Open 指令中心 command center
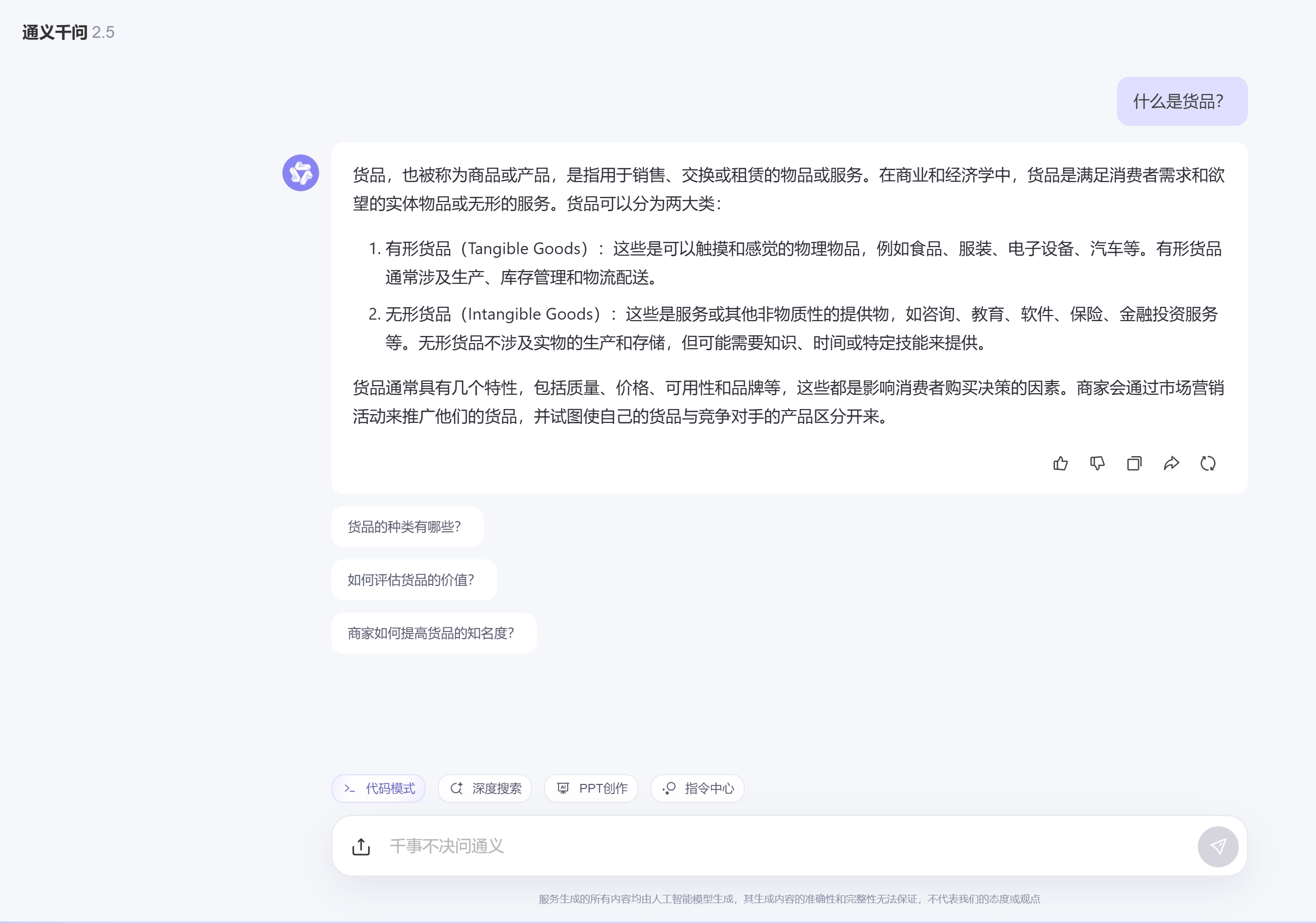 click(x=697, y=789)
